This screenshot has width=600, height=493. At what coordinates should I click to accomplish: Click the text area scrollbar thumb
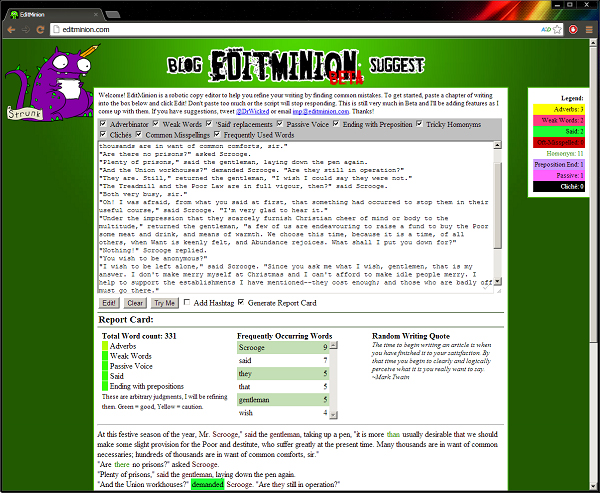click(x=497, y=205)
